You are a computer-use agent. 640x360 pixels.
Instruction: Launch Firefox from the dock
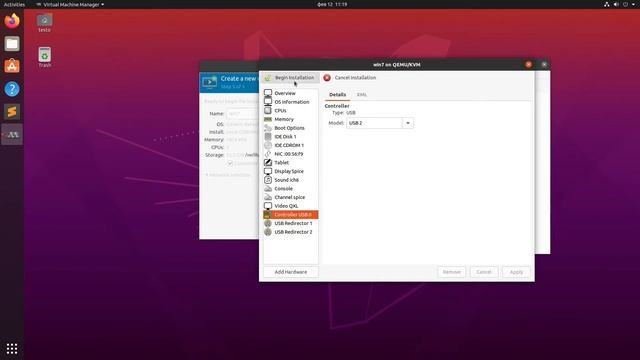(12, 21)
